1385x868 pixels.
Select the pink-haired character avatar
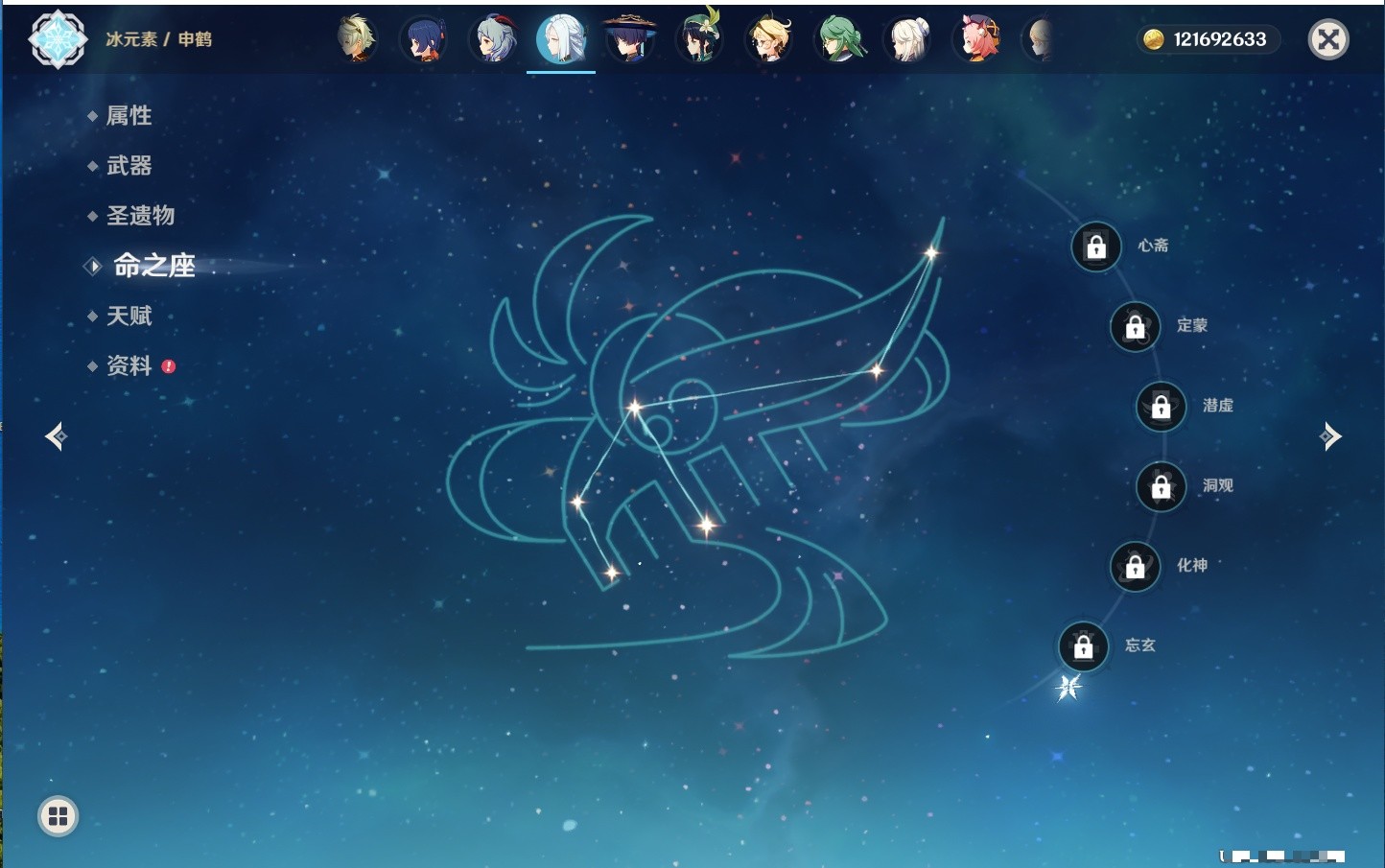(x=977, y=39)
